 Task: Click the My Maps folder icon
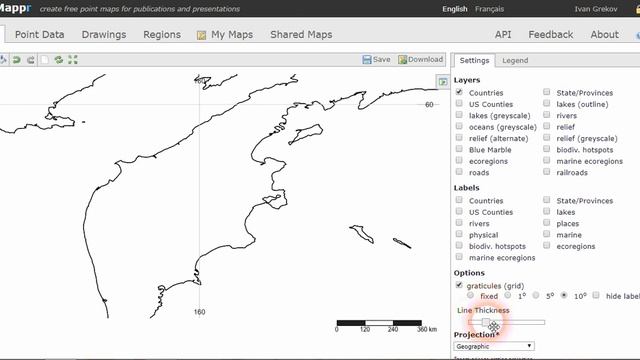[201, 36]
